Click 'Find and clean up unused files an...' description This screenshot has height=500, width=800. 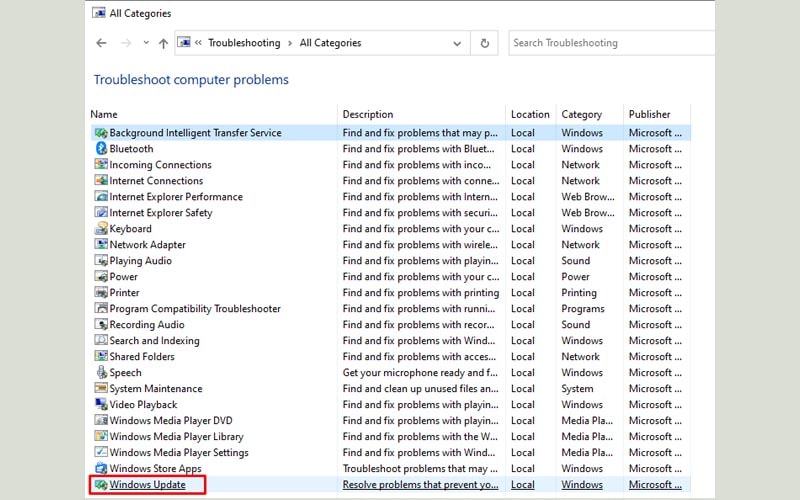pos(420,388)
